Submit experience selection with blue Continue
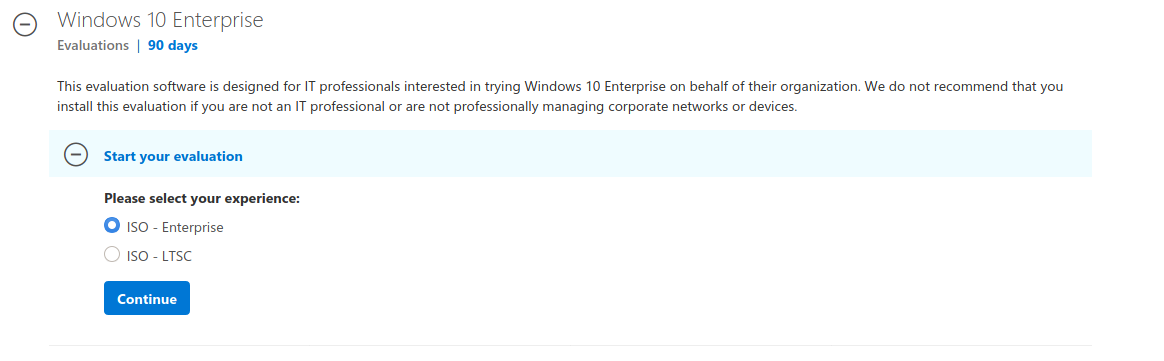Viewport: 1164px width, 361px height. (147, 298)
